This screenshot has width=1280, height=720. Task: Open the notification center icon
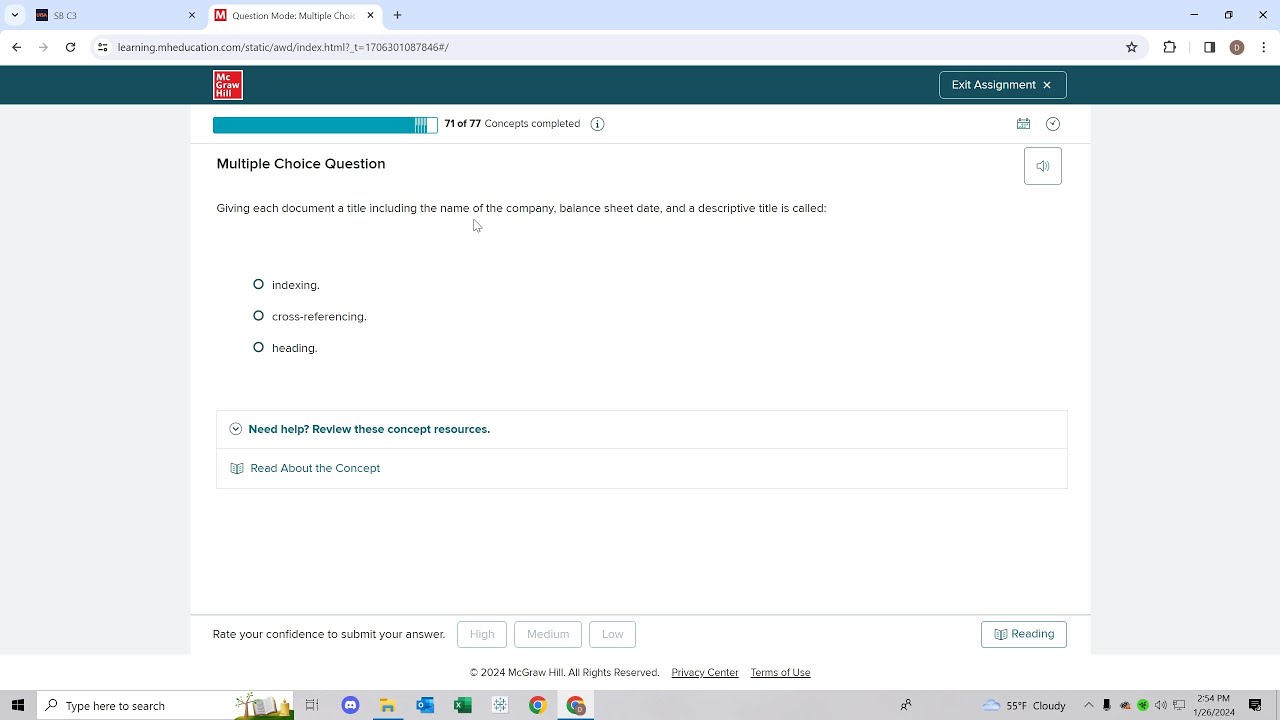pyautogui.click(x=1255, y=705)
